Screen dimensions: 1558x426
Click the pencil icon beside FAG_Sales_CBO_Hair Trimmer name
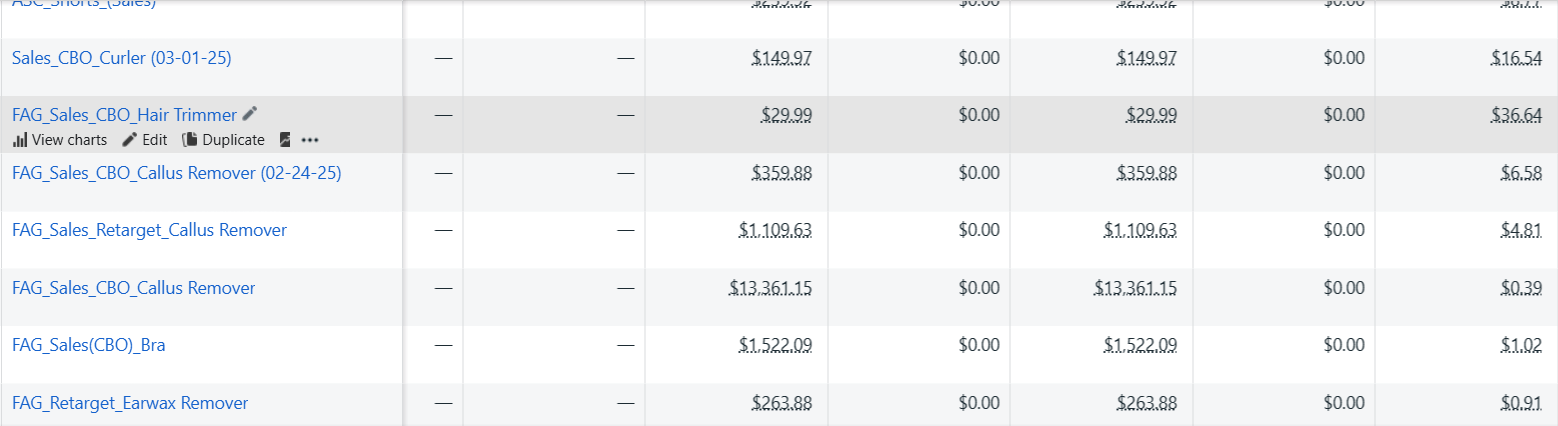pyautogui.click(x=250, y=114)
